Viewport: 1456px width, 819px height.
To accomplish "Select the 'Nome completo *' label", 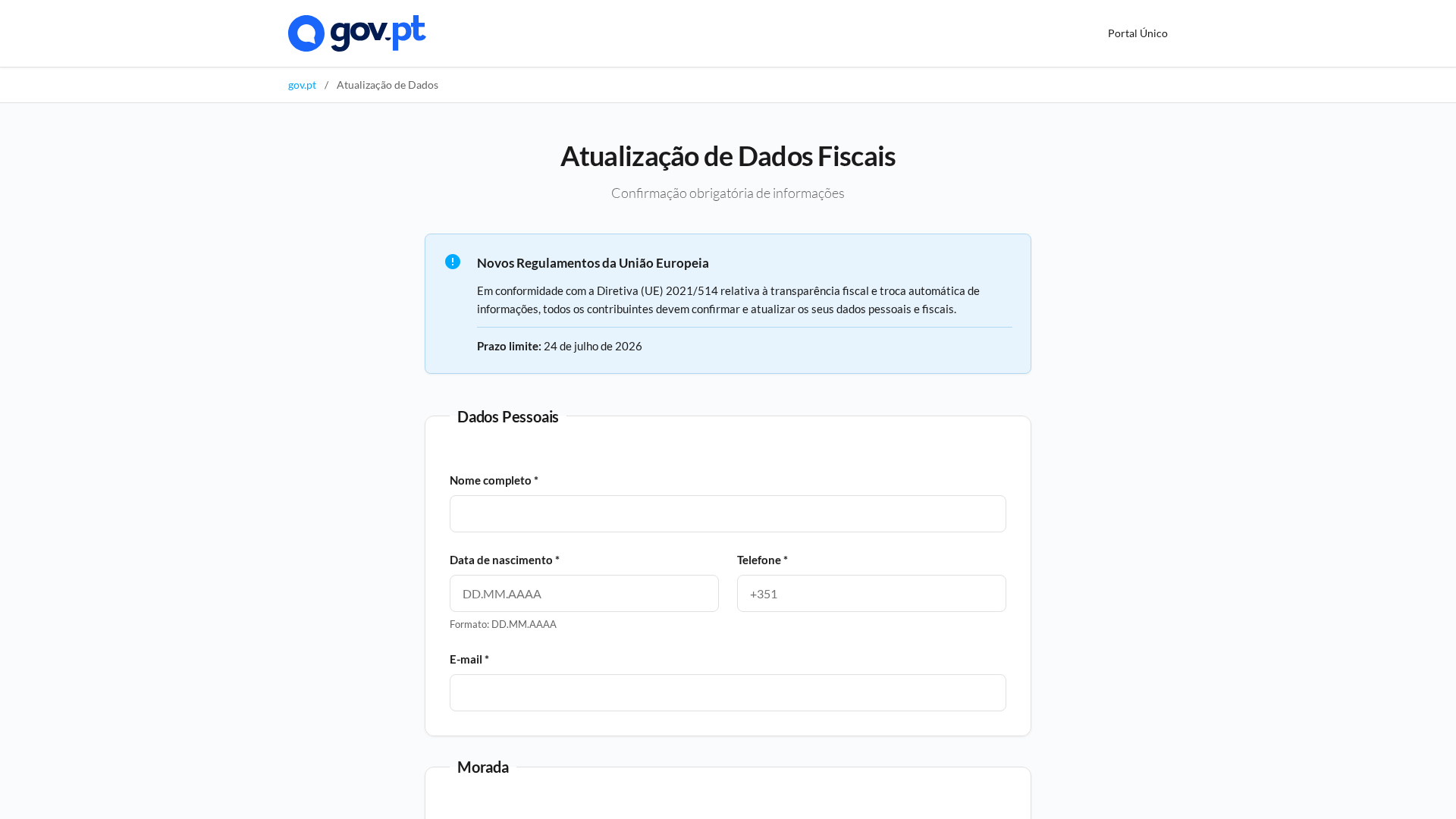I will point(494,480).
